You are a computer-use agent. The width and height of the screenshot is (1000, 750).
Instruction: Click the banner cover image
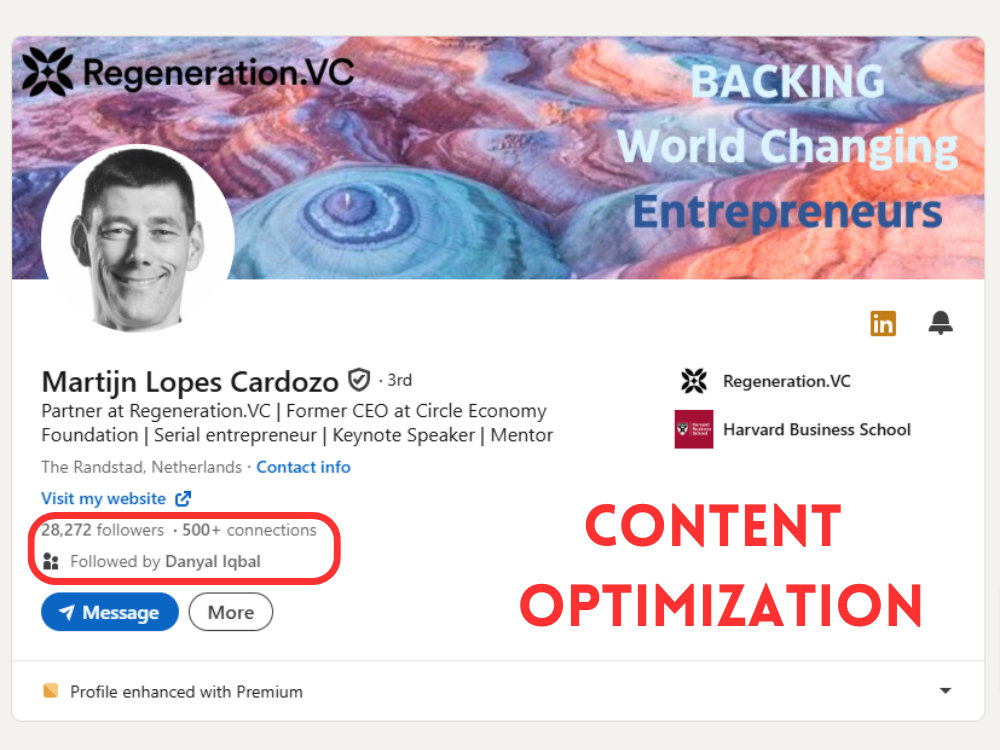(x=497, y=158)
